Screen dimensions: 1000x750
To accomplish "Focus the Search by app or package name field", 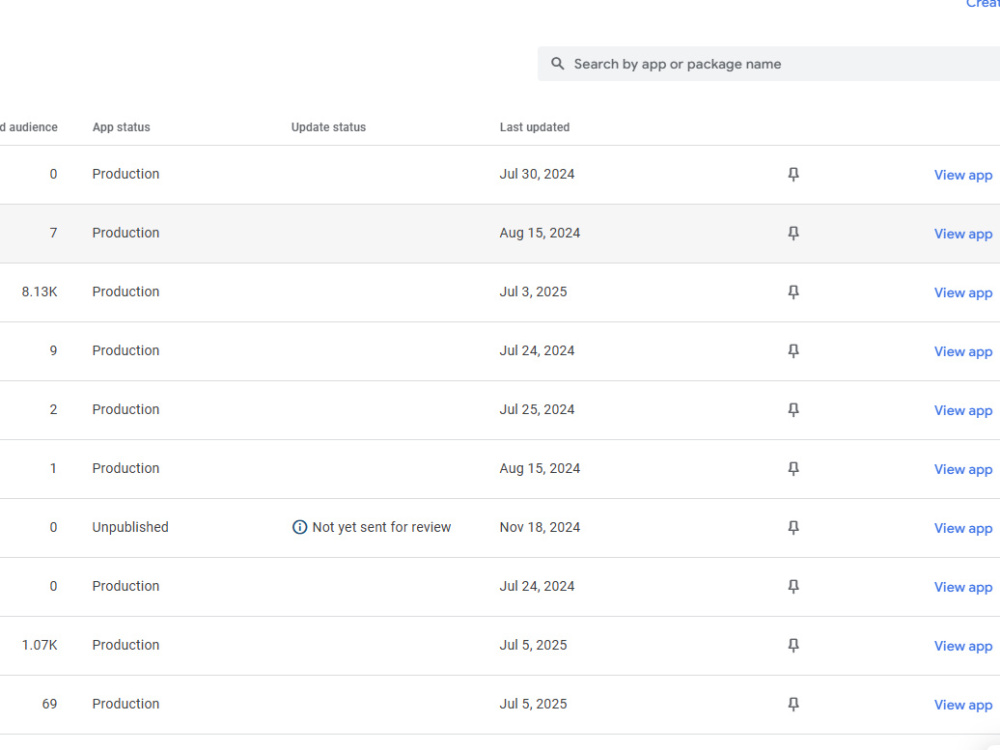I will point(768,64).
